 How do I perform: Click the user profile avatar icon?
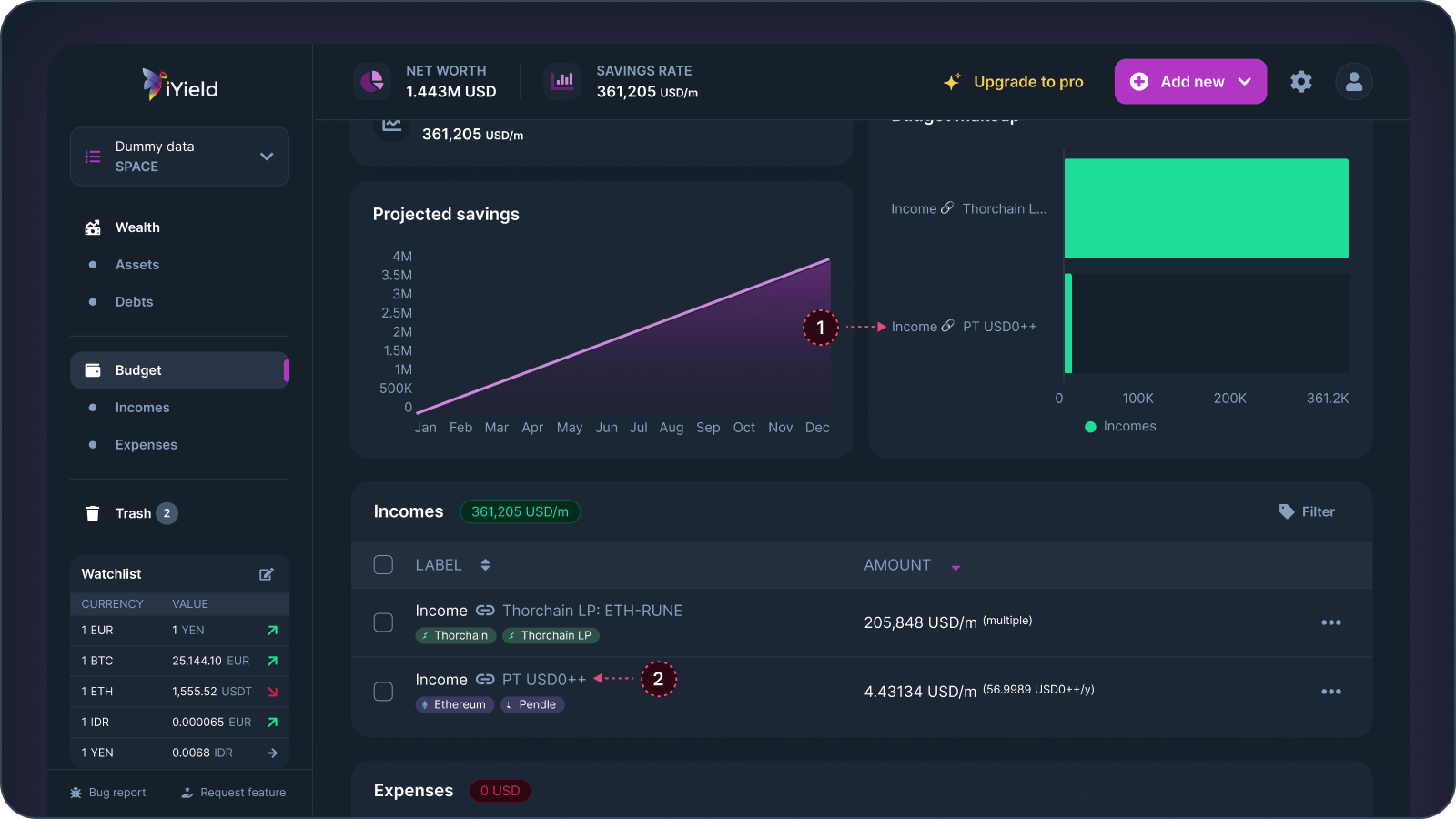[1353, 81]
